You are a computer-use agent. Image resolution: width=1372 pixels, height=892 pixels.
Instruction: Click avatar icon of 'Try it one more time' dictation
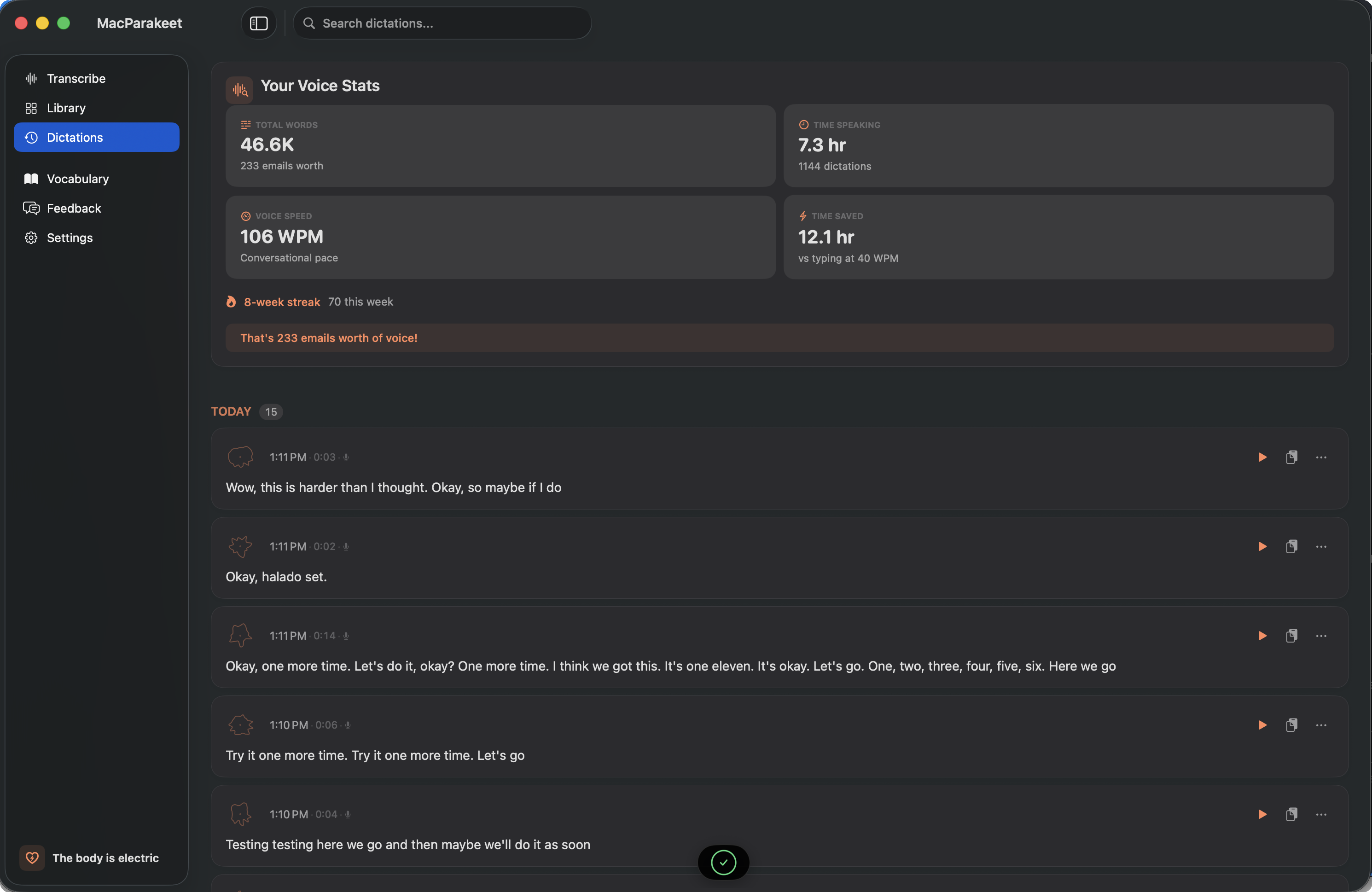[x=240, y=725]
